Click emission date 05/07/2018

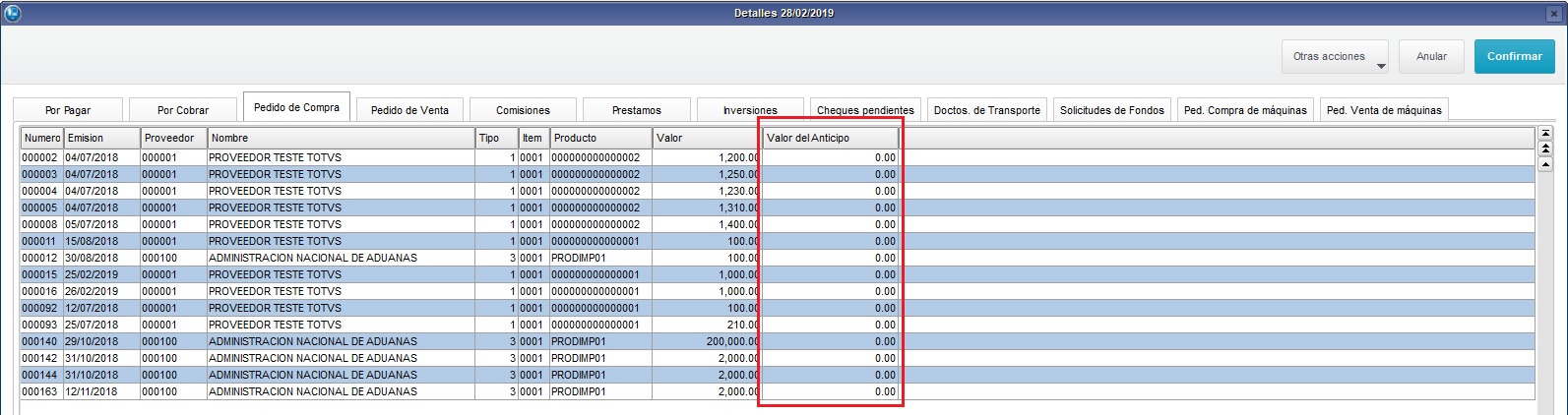pos(92,224)
